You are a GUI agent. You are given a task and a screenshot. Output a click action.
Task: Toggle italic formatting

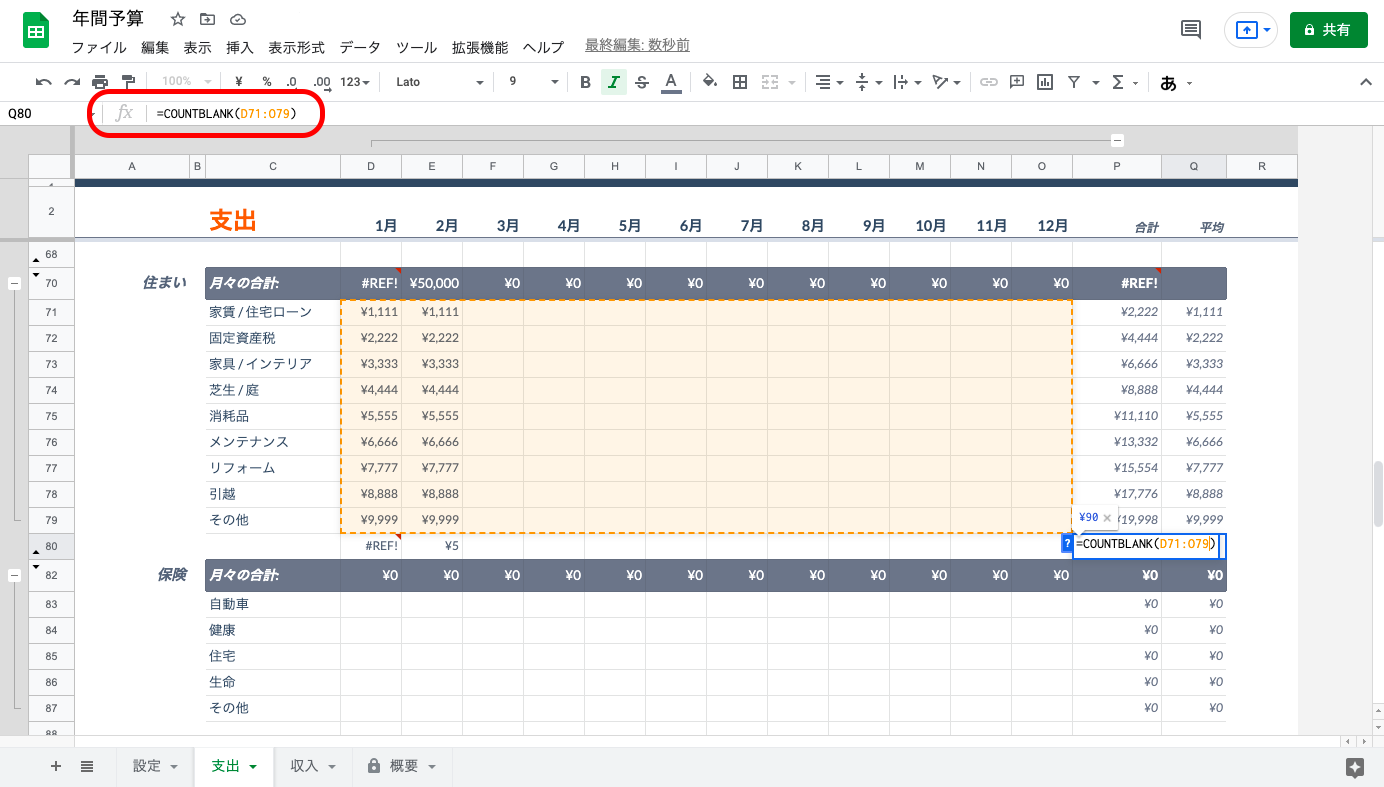[x=614, y=82]
